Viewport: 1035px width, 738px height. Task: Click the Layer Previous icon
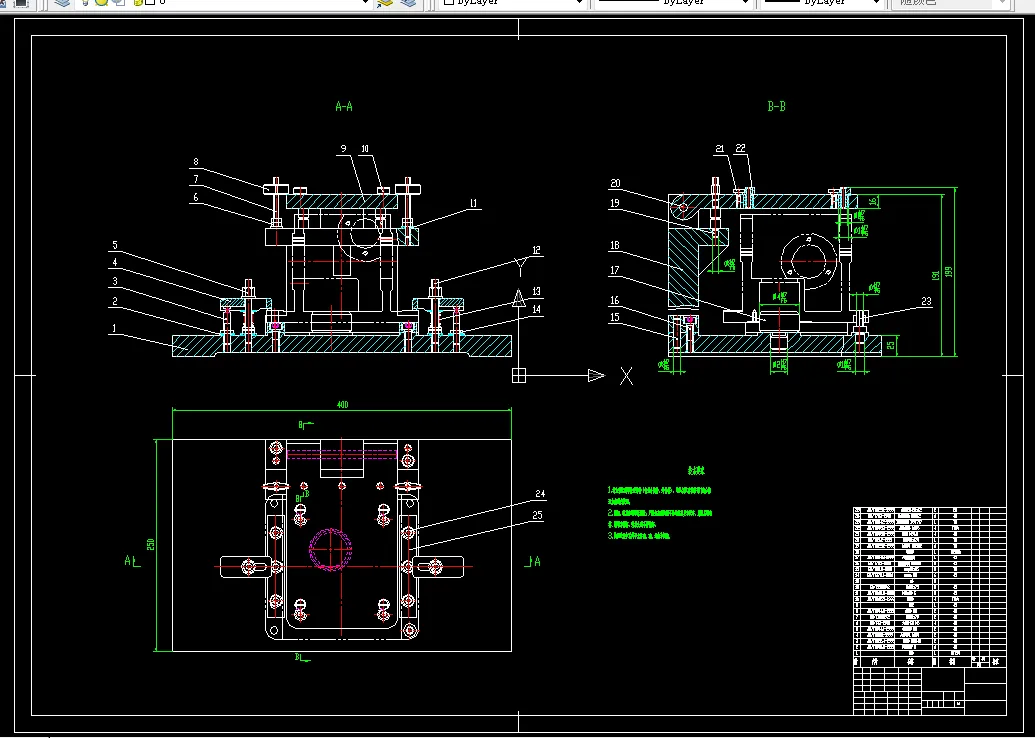[409, 3]
